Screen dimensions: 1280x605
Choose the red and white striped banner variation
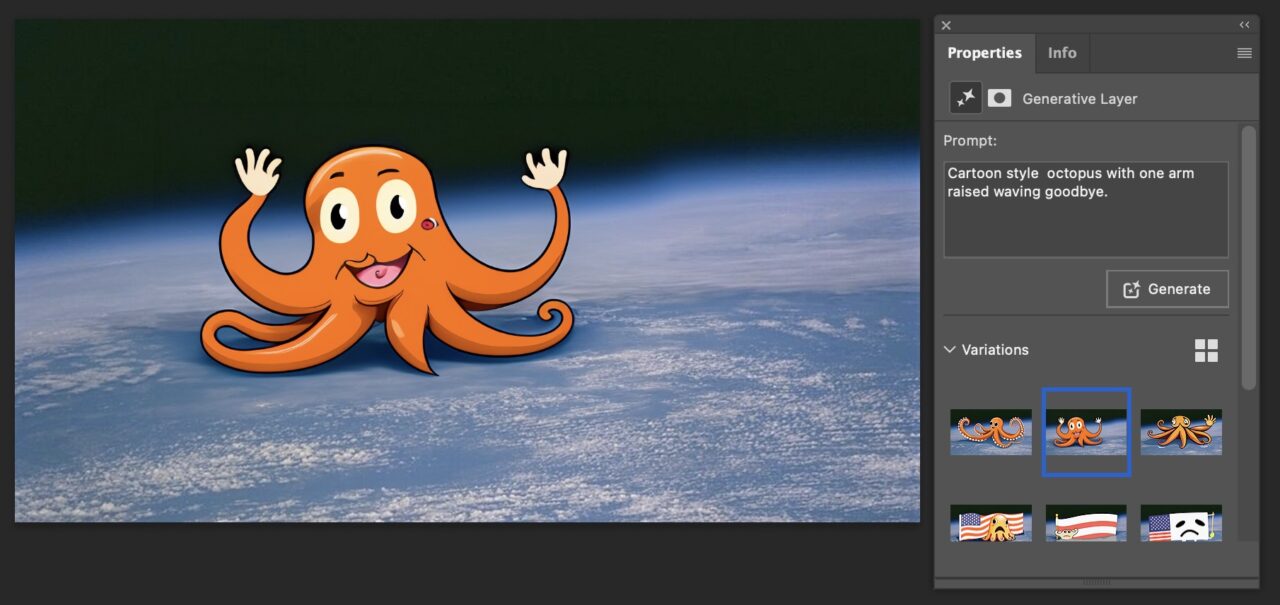[1086, 523]
